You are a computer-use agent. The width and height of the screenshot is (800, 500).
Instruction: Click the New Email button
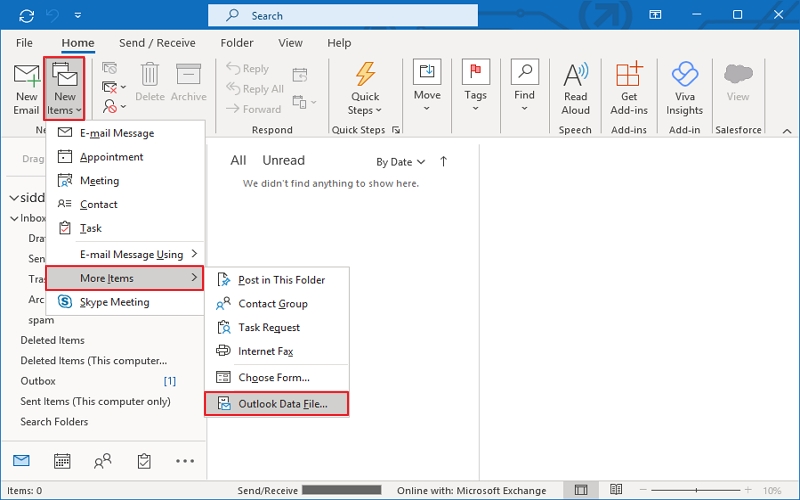[x=26, y=89]
